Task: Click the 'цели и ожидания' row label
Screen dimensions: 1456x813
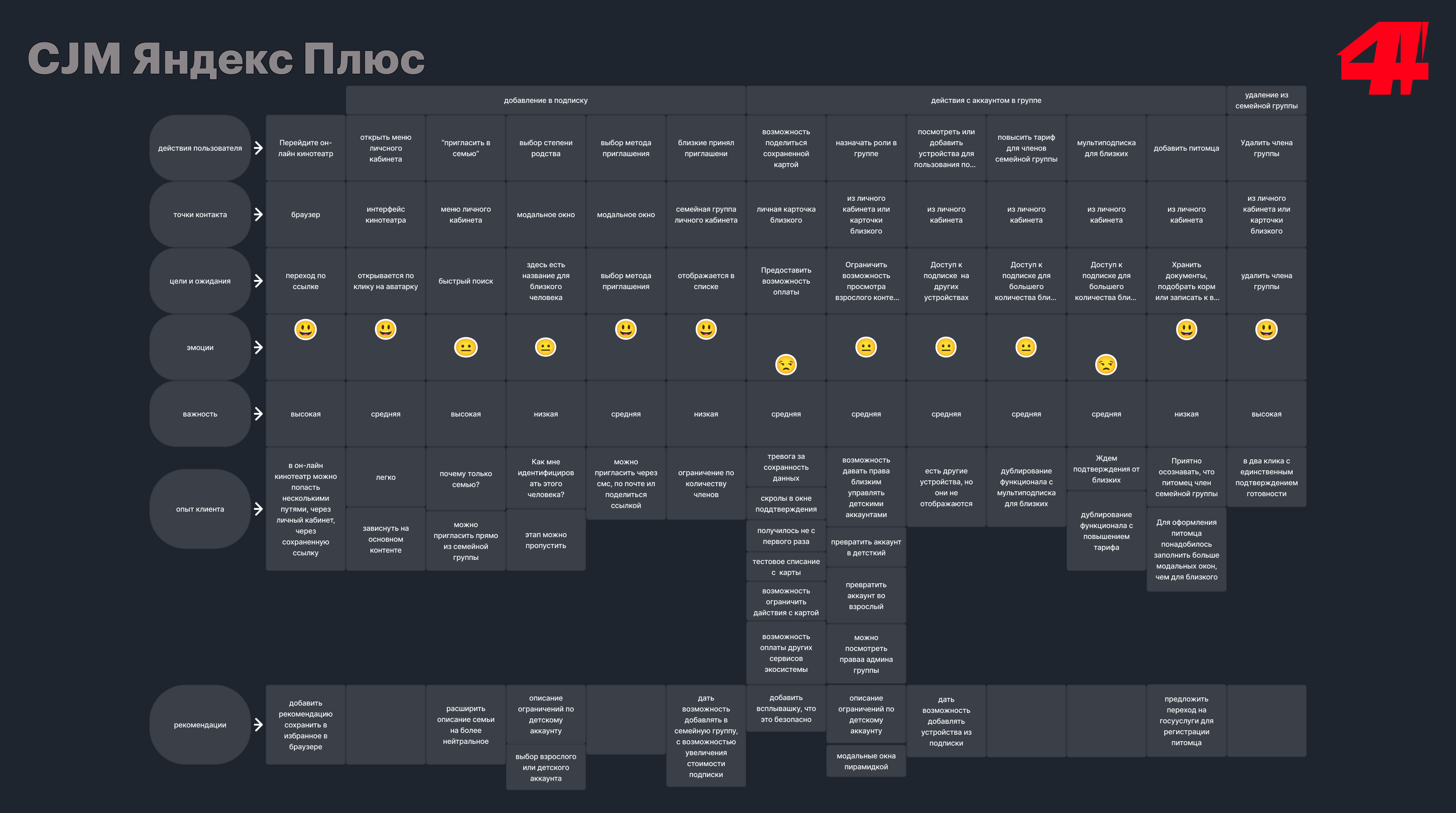Action: tap(200, 281)
